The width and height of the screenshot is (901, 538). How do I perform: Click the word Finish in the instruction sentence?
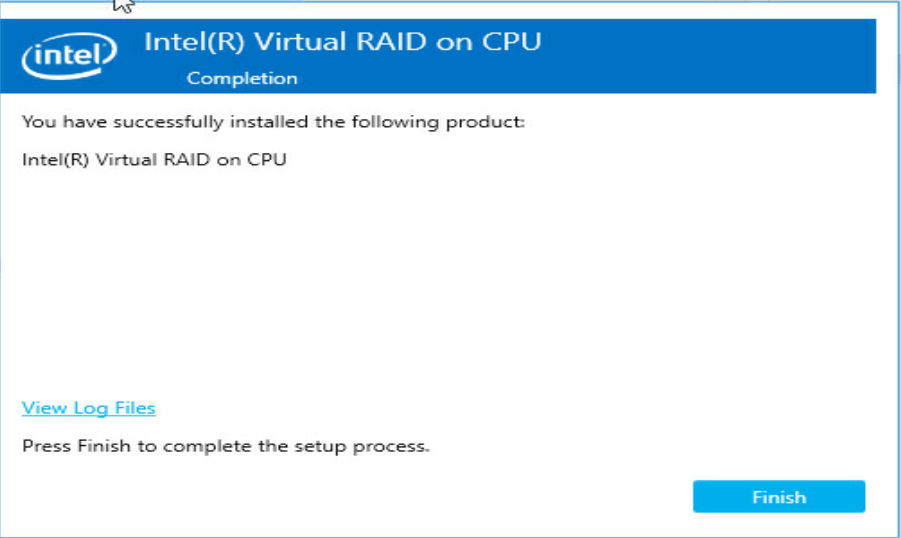click(104, 447)
